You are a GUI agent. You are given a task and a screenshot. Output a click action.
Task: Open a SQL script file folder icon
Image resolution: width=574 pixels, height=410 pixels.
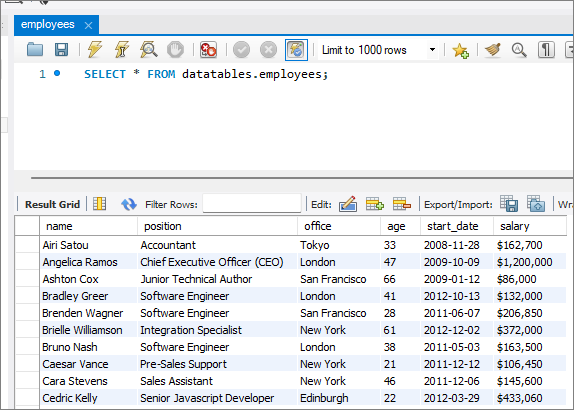point(35,49)
